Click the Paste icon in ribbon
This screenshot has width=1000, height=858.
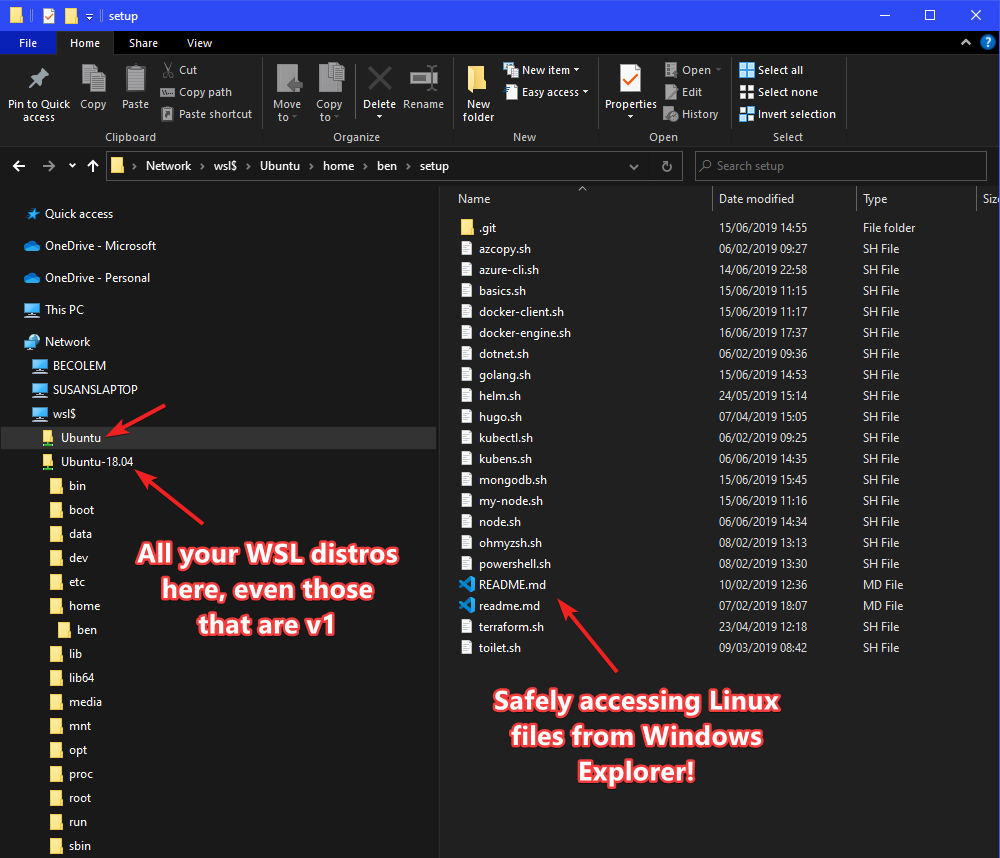135,80
